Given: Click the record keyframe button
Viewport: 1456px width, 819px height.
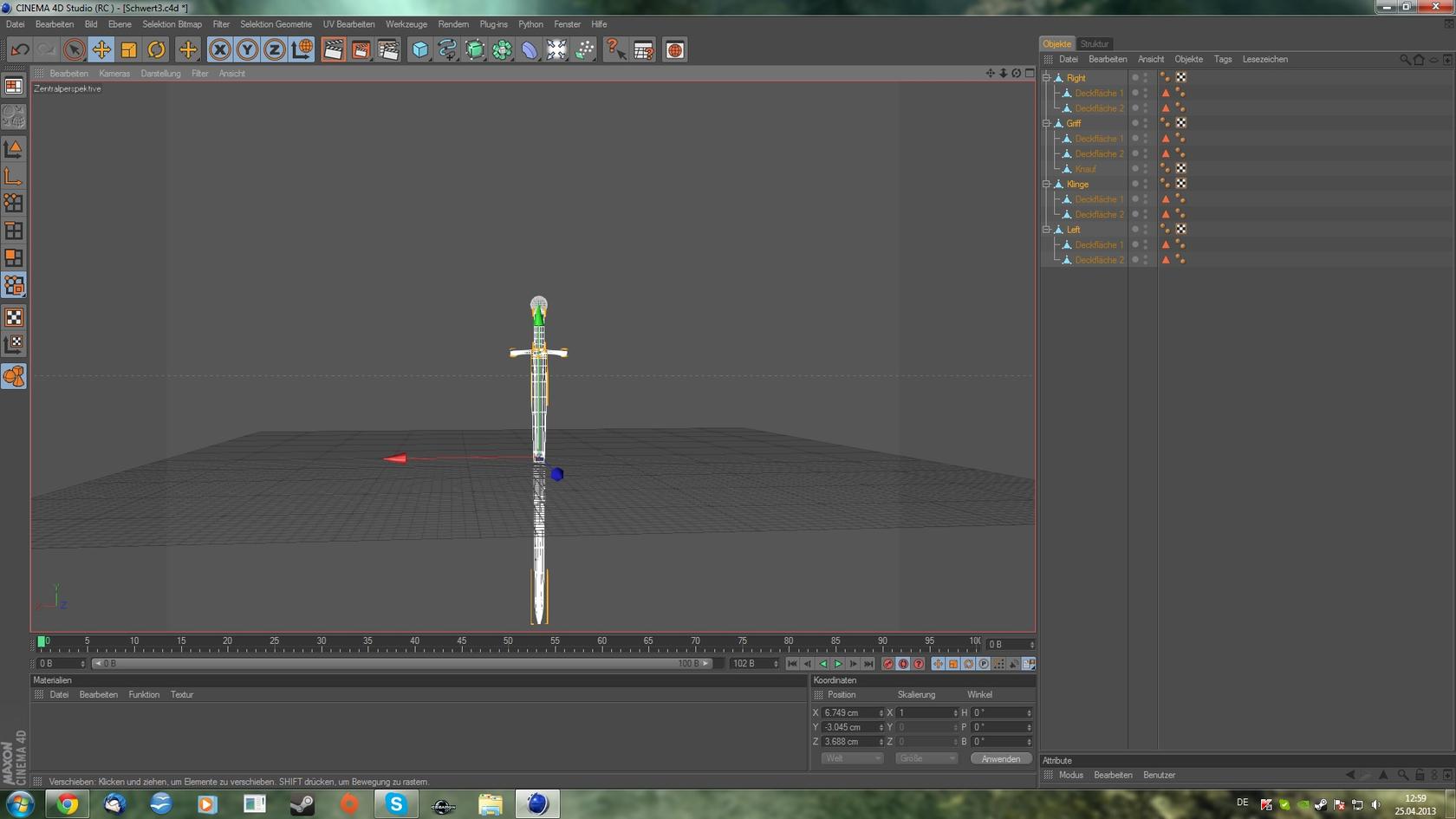Looking at the screenshot, I should click(x=887, y=664).
